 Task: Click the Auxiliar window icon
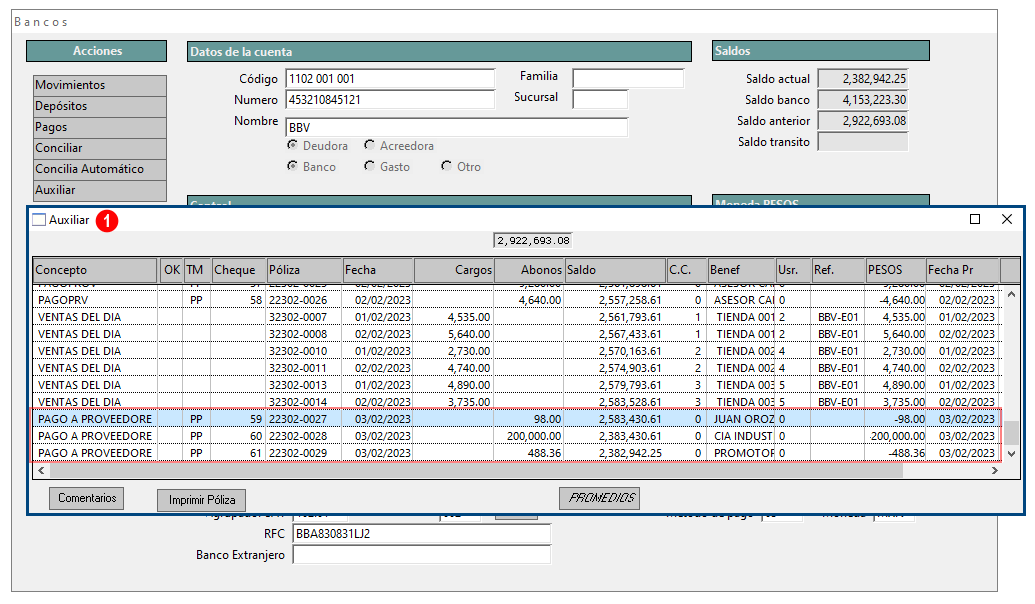[40, 220]
